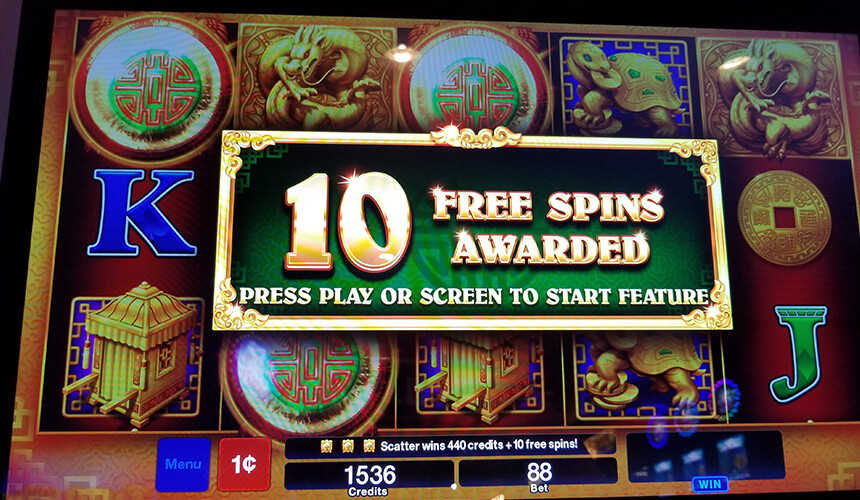This screenshot has width=860, height=500.
Task: Tap the golden sedan chair on first reel
Action: [135, 354]
